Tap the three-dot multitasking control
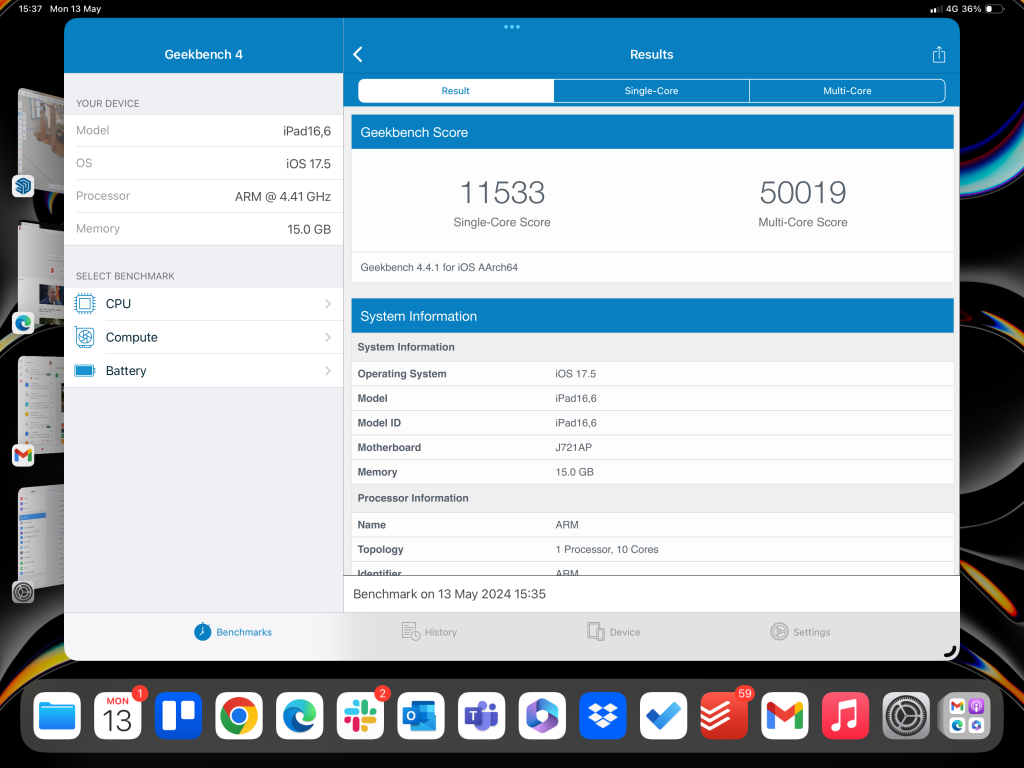Image resolution: width=1024 pixels, height=768 pixels. 512,27
